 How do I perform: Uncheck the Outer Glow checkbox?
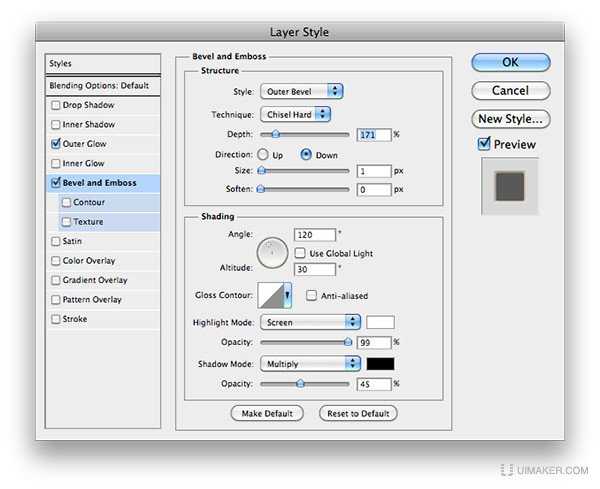55,144
